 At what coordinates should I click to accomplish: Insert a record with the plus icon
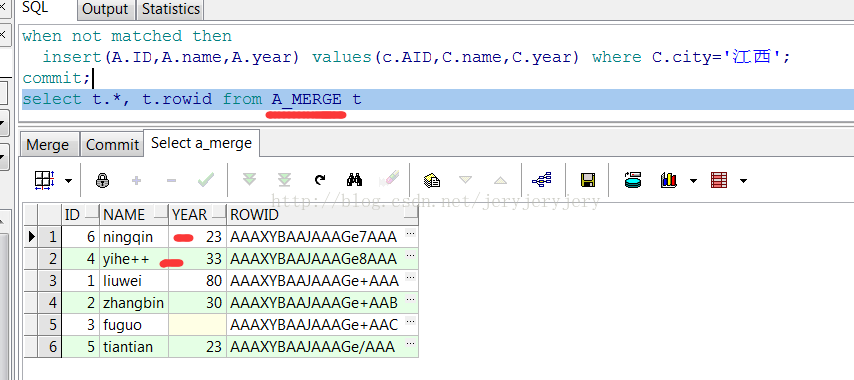[x=136, y=180]
